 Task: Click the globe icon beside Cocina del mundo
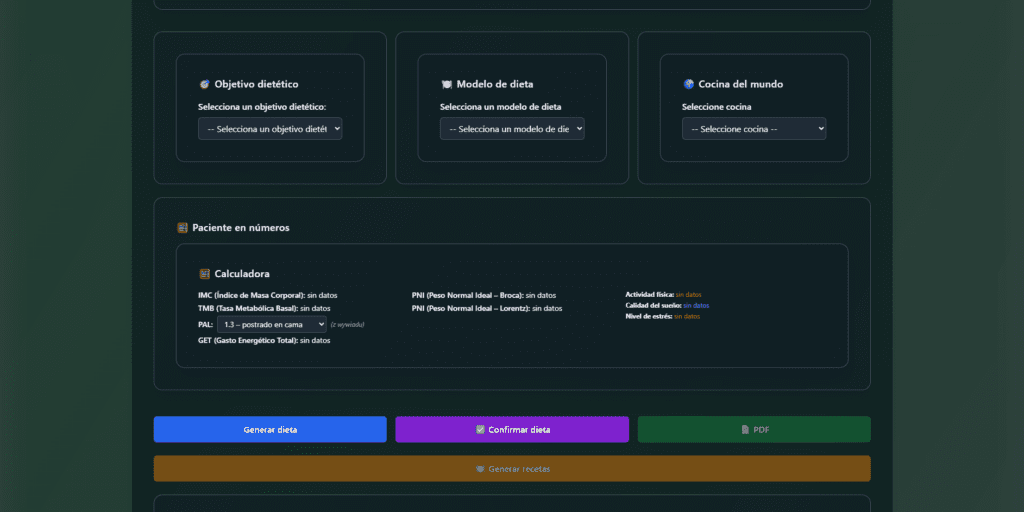point(688,85)
